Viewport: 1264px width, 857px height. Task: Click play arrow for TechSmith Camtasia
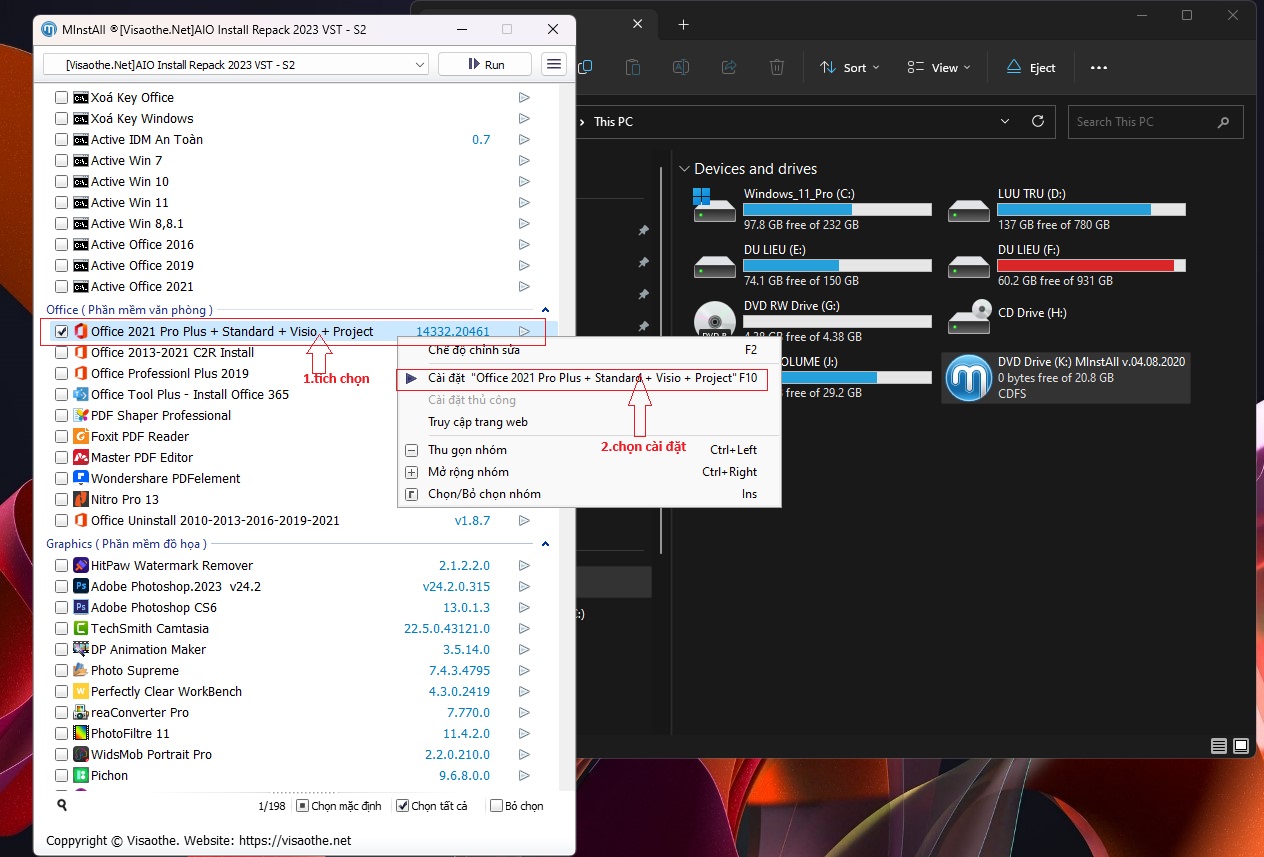(x=524, y=629)
